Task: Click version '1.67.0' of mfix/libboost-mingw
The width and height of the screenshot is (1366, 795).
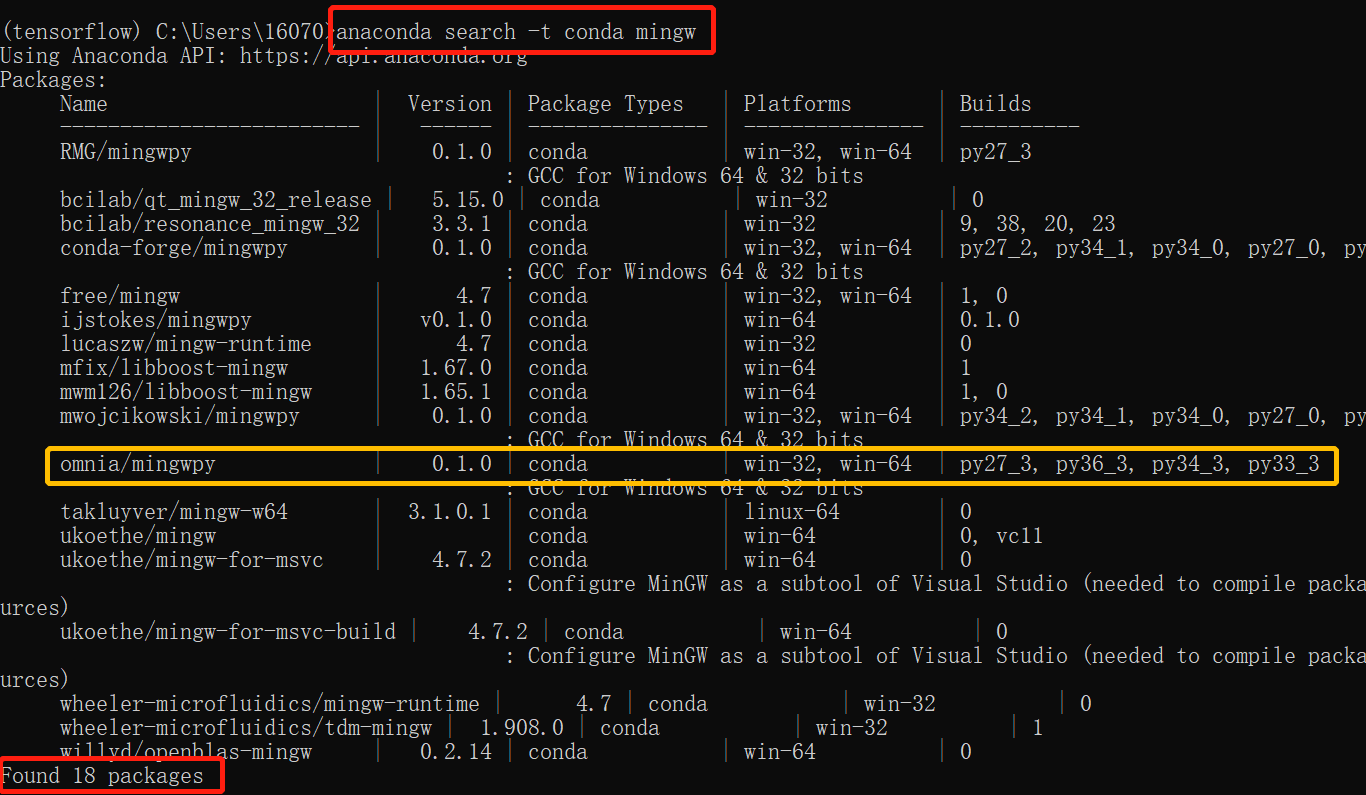Action: [456, 368]
